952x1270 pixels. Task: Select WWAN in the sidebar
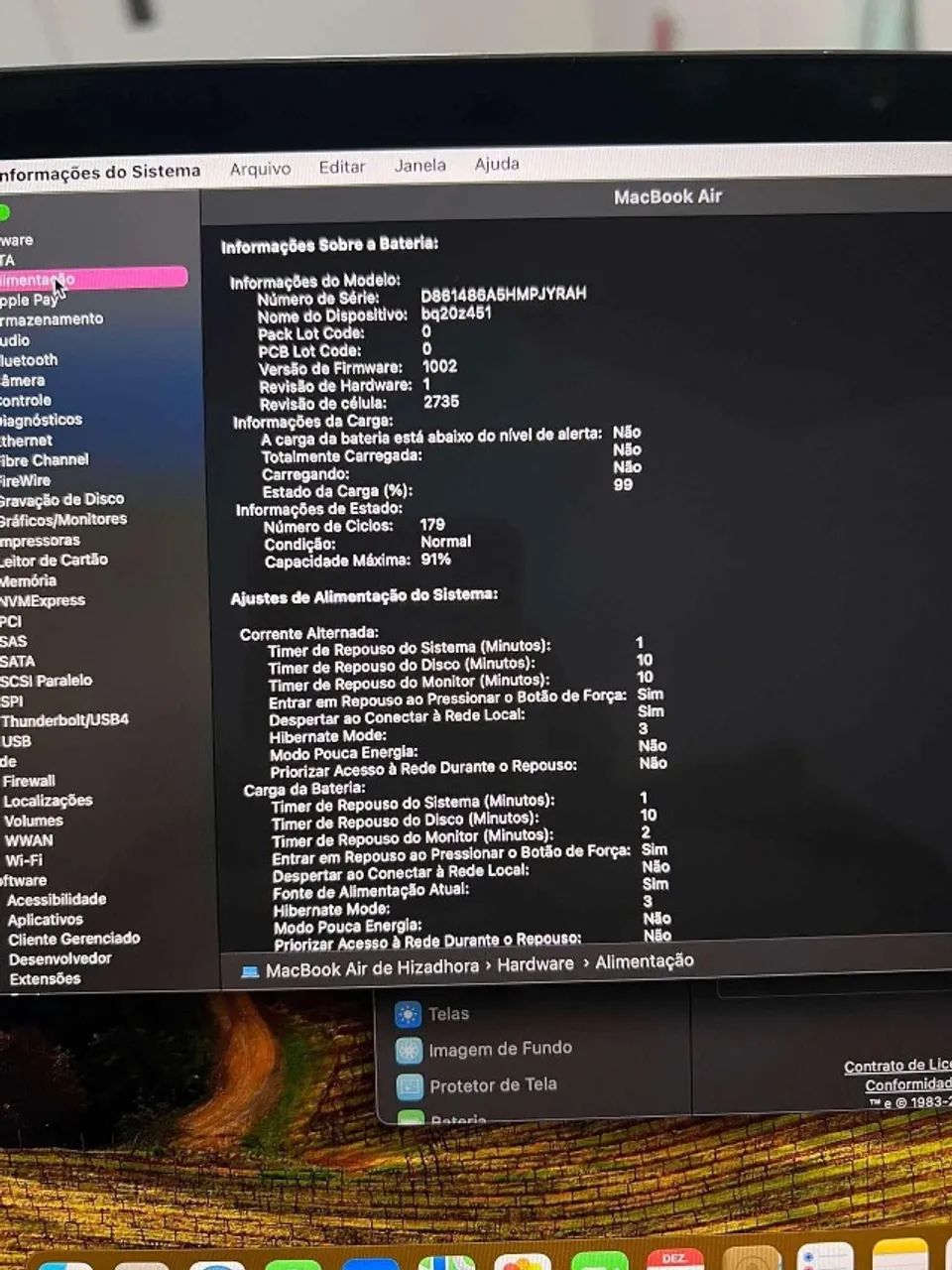29,840
